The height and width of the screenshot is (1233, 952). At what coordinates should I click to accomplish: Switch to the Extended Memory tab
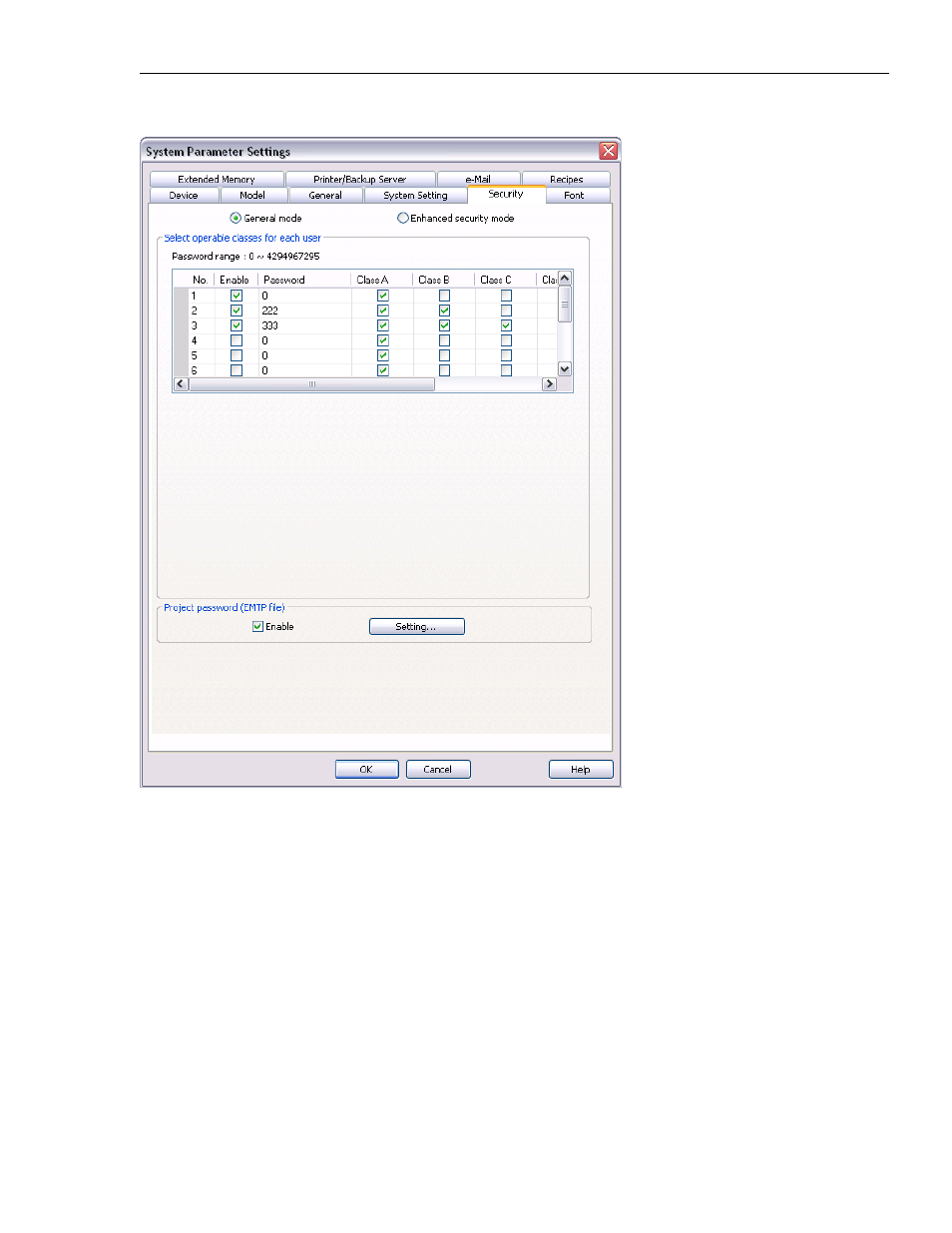pyautogui.click(x=217, y=179)
